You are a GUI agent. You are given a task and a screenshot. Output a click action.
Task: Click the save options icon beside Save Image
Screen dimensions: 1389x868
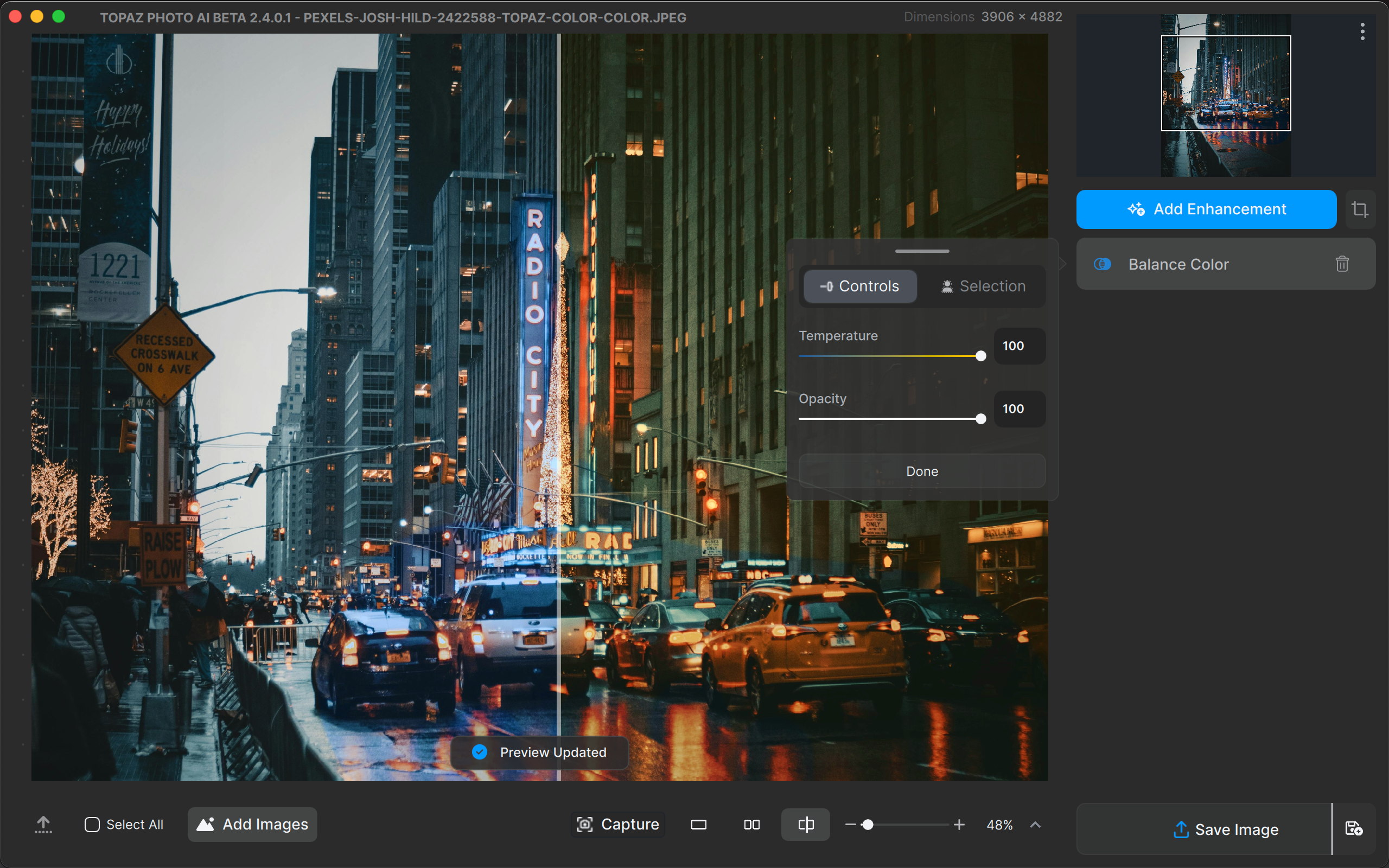pos(1353,828)
